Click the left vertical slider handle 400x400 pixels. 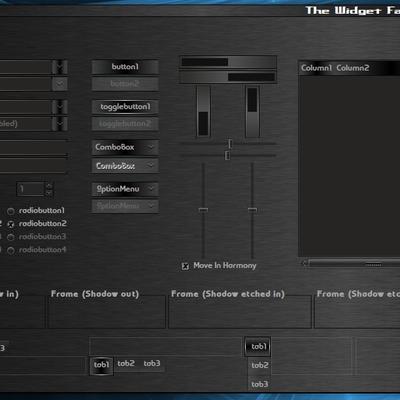203,210
